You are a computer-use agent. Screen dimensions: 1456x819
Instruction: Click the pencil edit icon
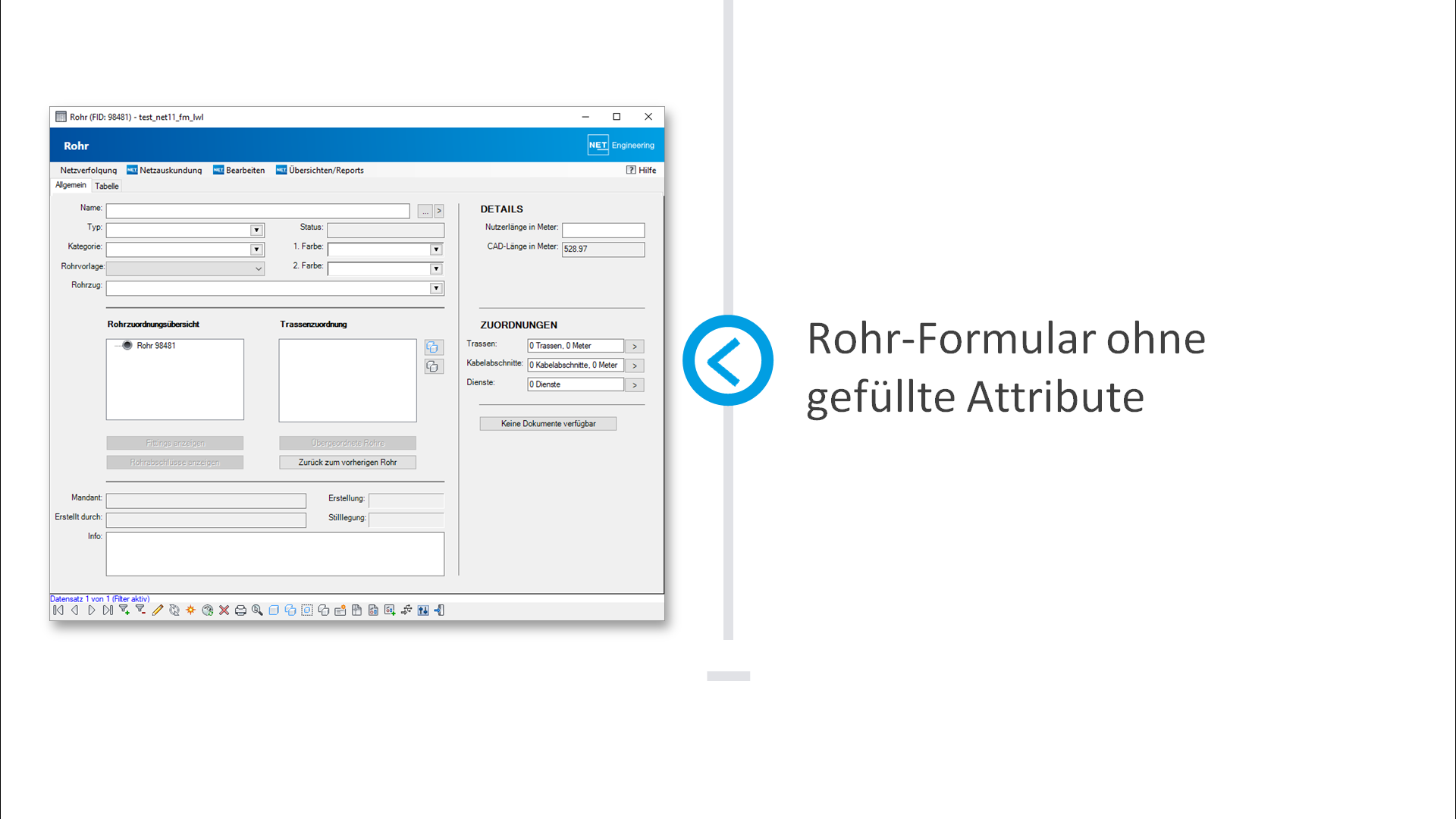coord(158,610)
